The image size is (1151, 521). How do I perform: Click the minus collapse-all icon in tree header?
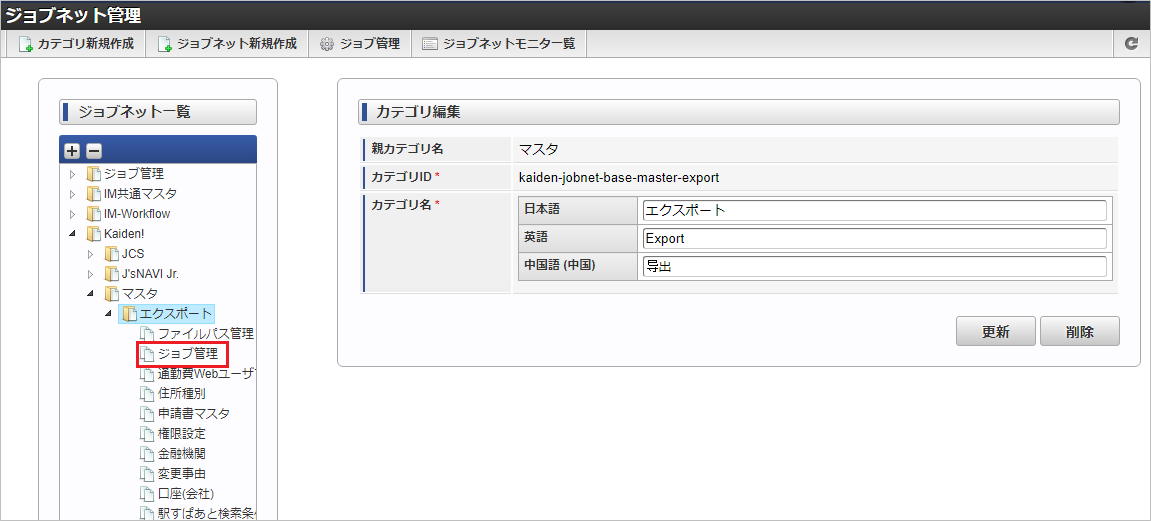pyautogui.click(x=93, y=151)
